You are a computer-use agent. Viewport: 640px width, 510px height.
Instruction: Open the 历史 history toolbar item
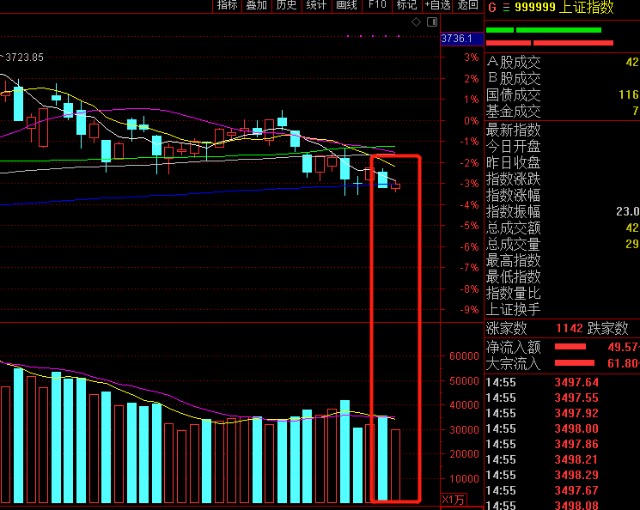pyautogui.click(x=286, y=5)
